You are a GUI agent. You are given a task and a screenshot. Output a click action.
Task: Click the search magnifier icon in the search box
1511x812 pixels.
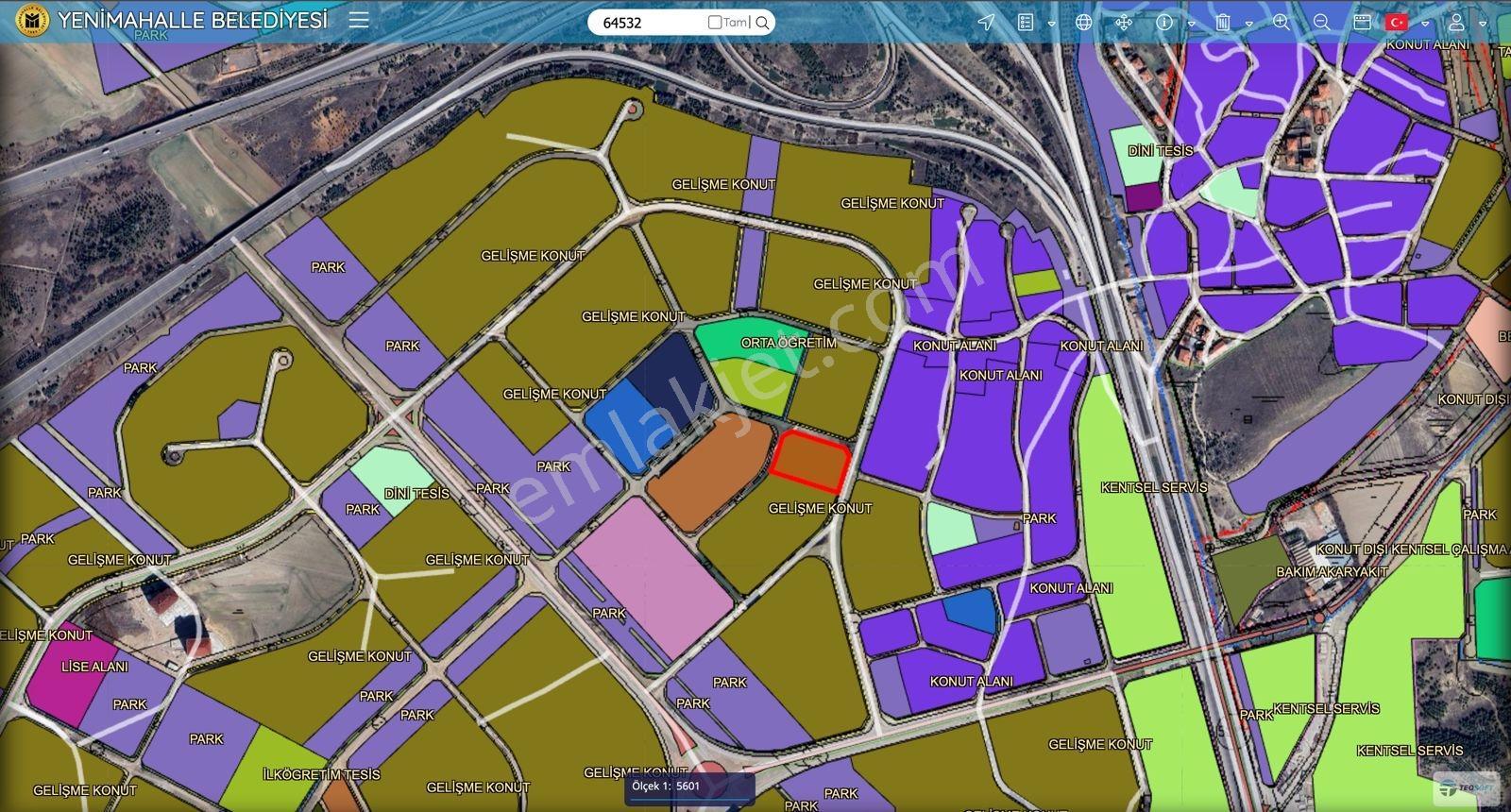[763, 23]
